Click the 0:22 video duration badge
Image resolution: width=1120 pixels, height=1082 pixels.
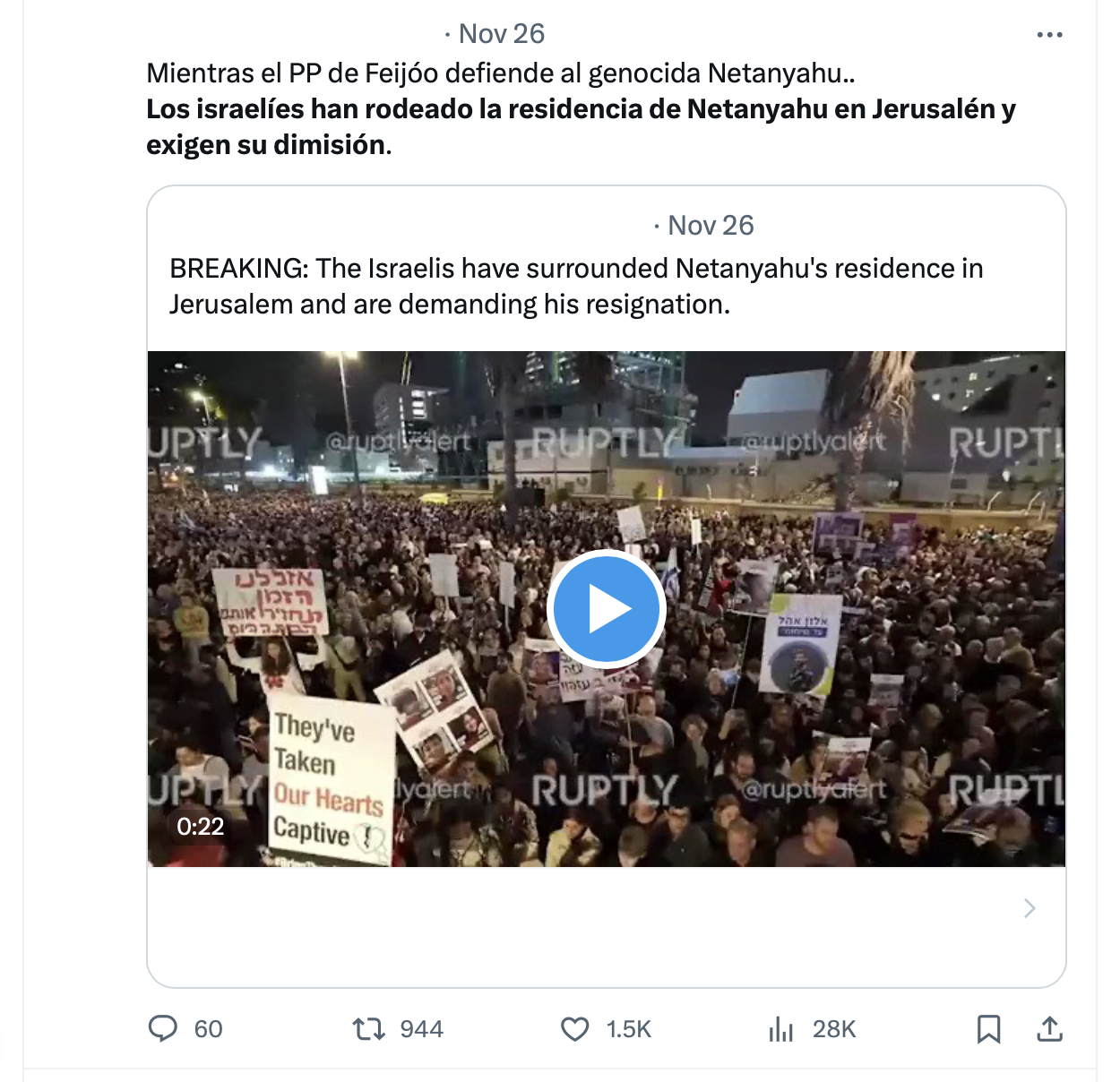[200, 826]
